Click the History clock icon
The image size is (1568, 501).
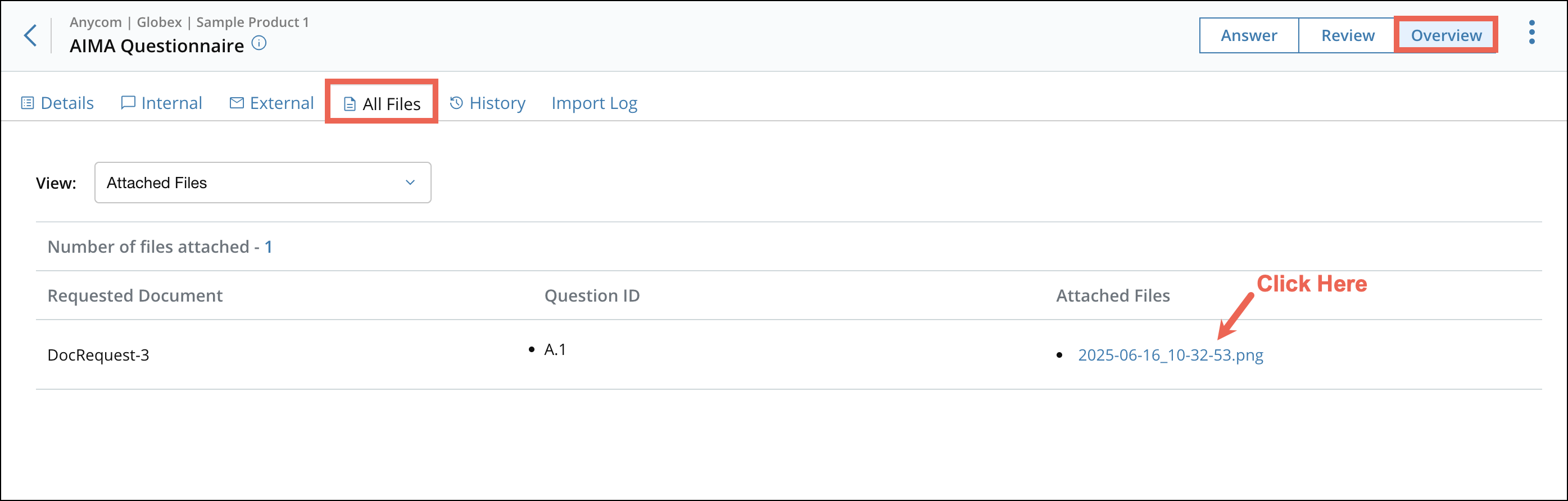point(456,103)
